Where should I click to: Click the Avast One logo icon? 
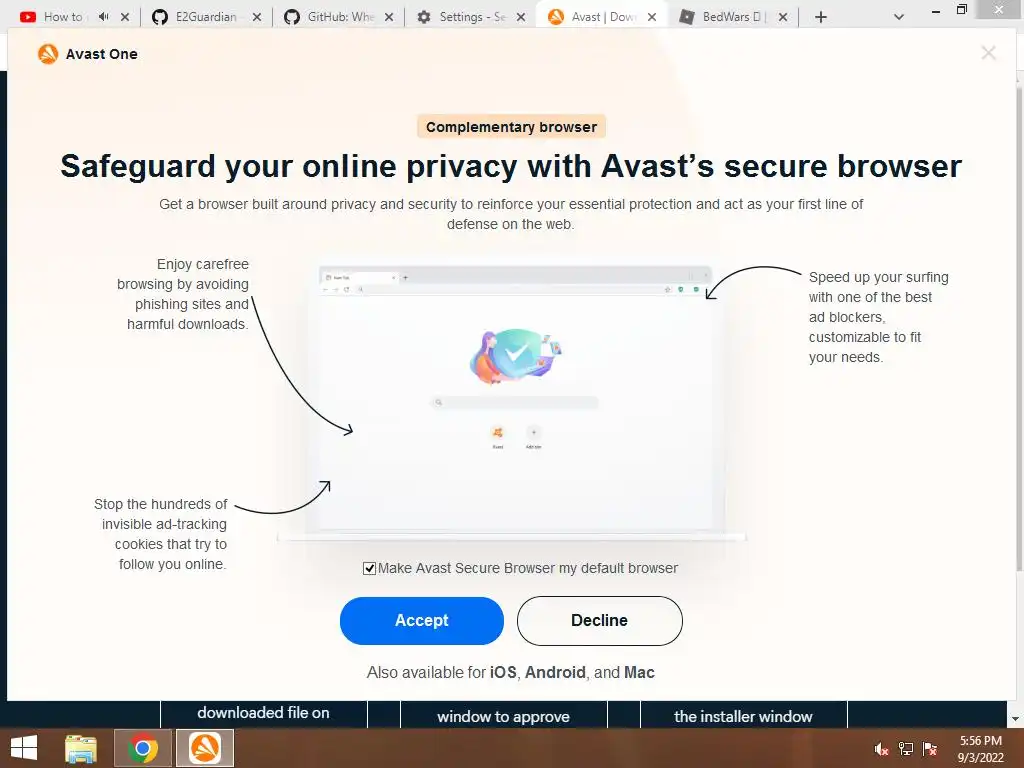[x=48, y=54]
